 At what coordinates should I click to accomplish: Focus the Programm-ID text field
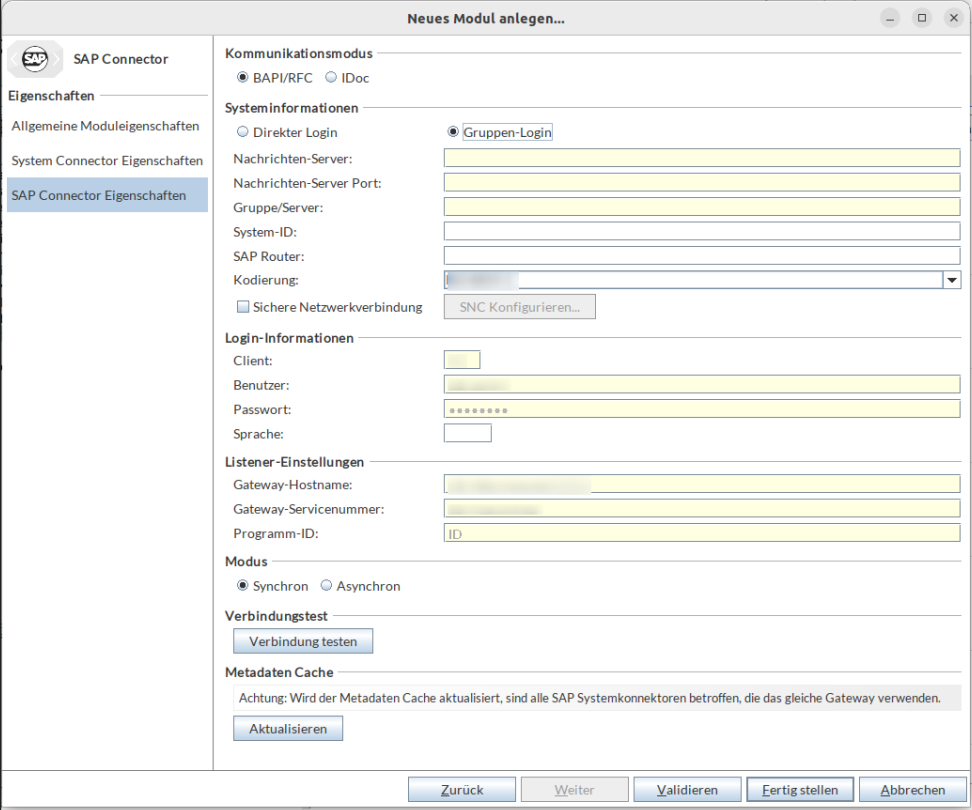point(701,534)
